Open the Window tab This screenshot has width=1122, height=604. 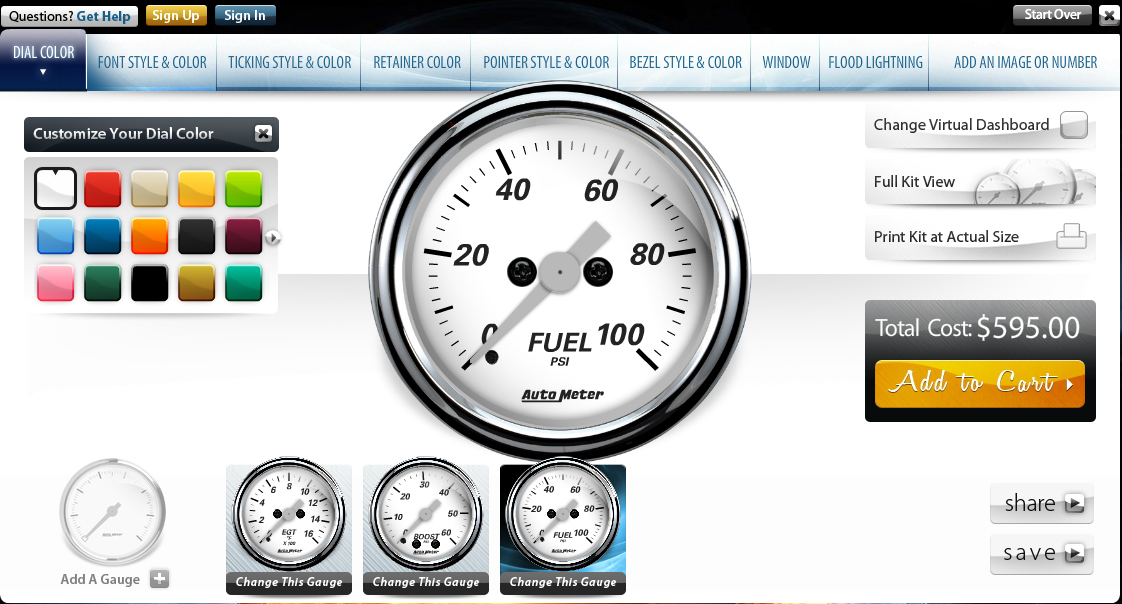(x=786, y=63)
